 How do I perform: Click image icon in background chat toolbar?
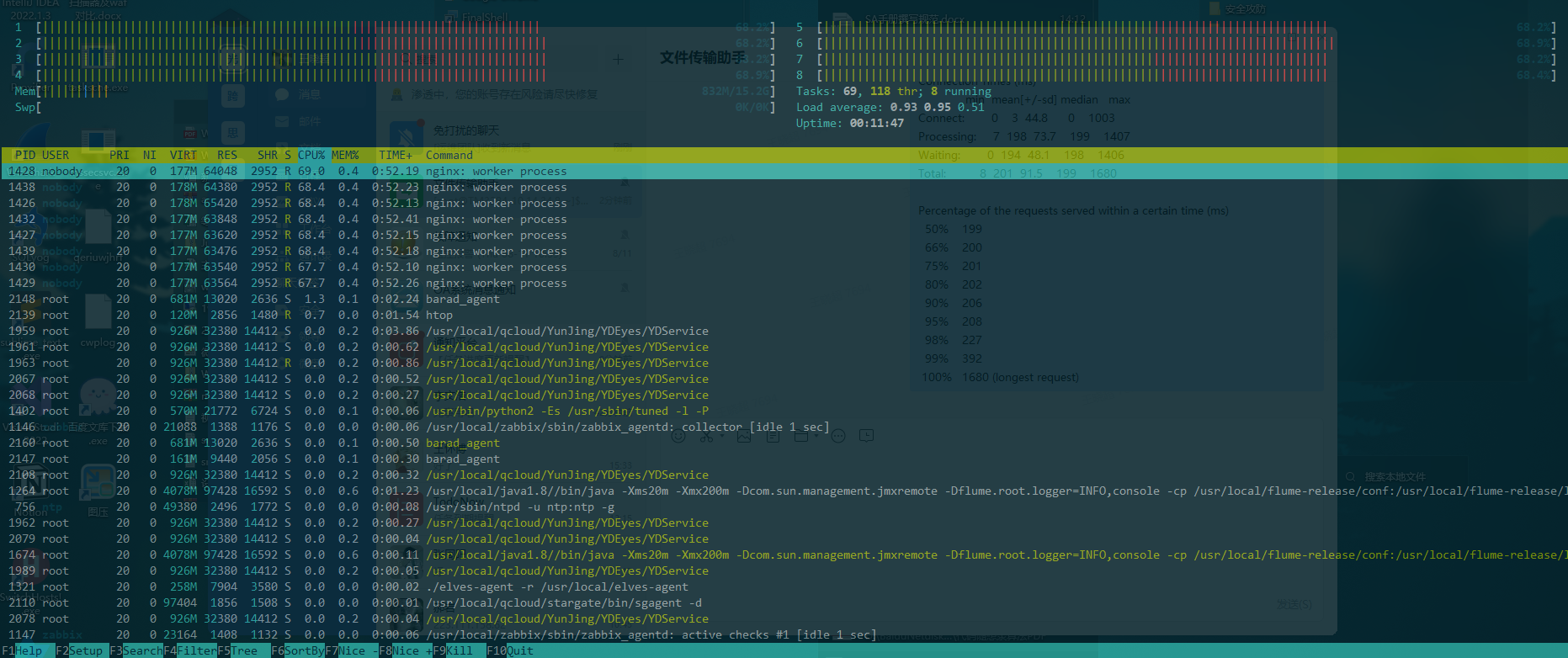pos(743,436)
